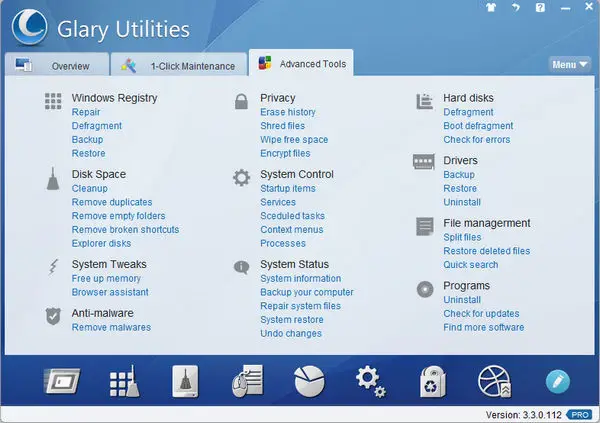
Task: Click the System Control gear icon
Action: click(241, 178)
